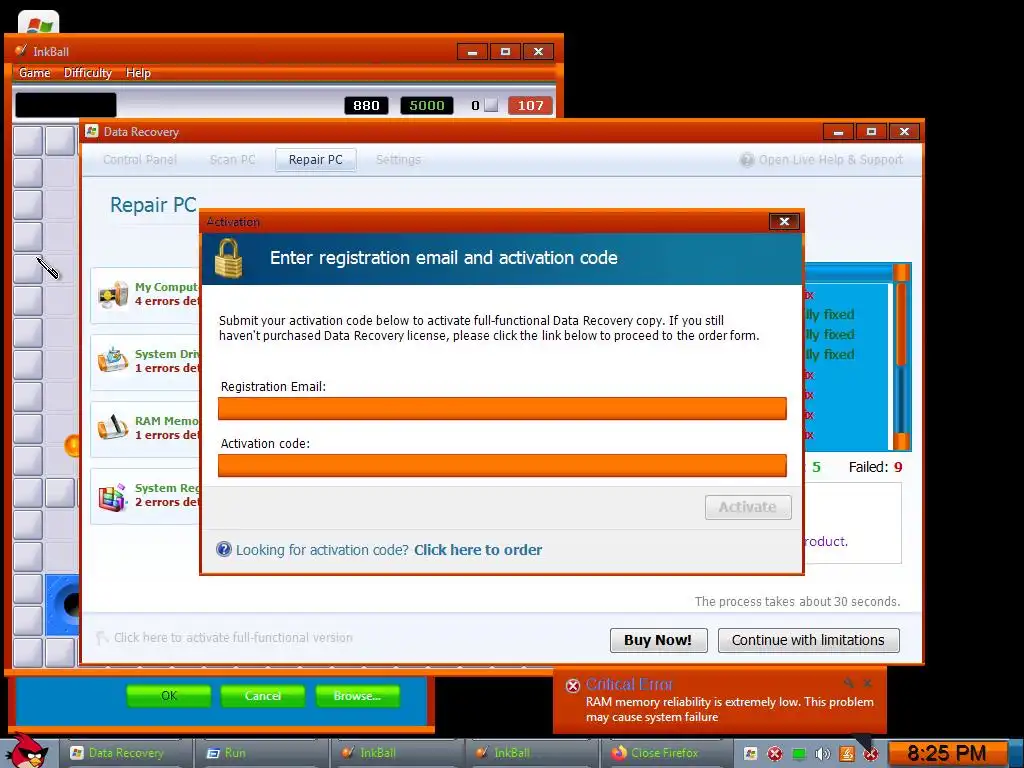Click the orange shield tray icon
This screenshot has height=768, width=1024.
point(846,754)
